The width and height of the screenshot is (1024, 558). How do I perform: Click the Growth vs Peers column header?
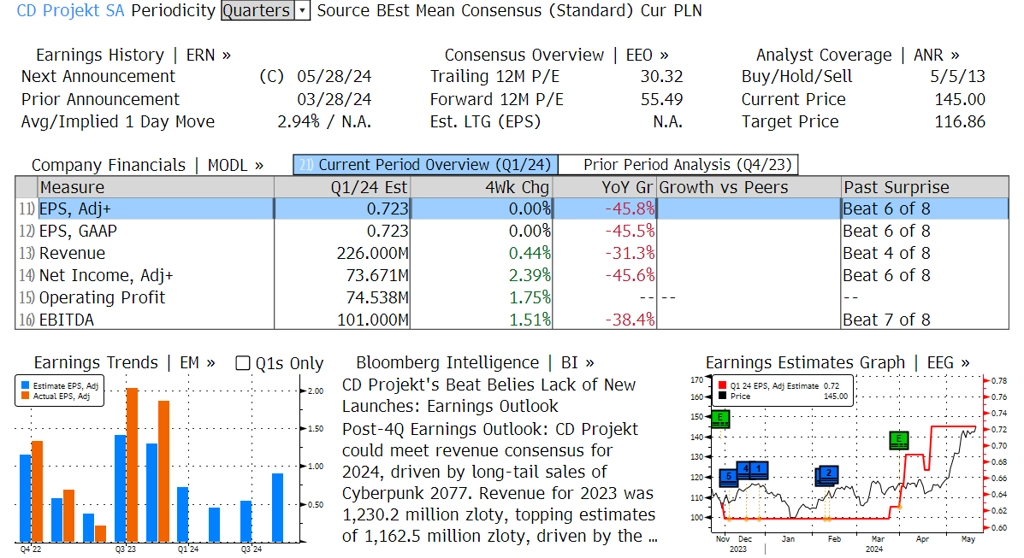(x=748, y=188)
